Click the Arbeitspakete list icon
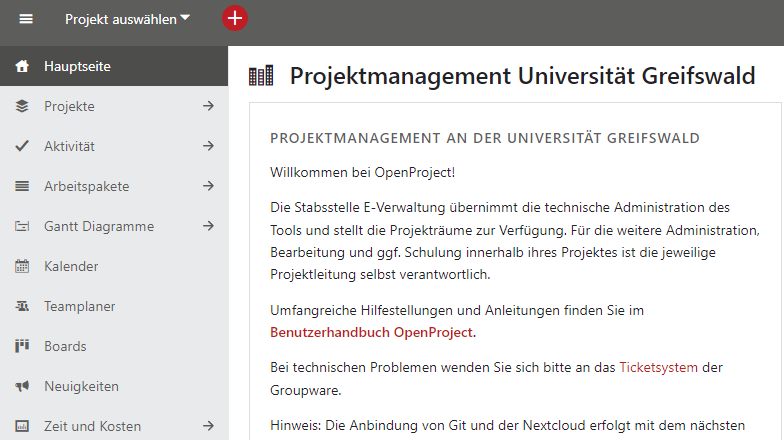784x440 pixels. (22, 186)
